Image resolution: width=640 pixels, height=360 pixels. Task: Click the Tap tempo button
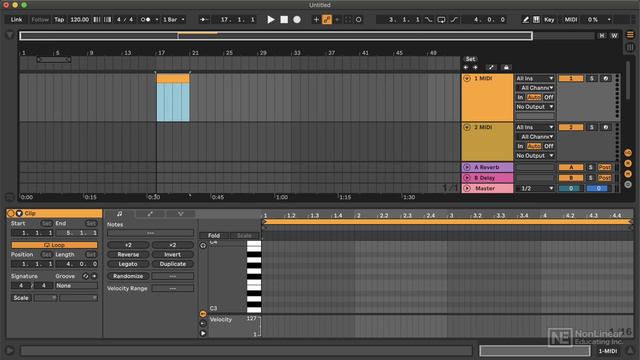point(59,20)
